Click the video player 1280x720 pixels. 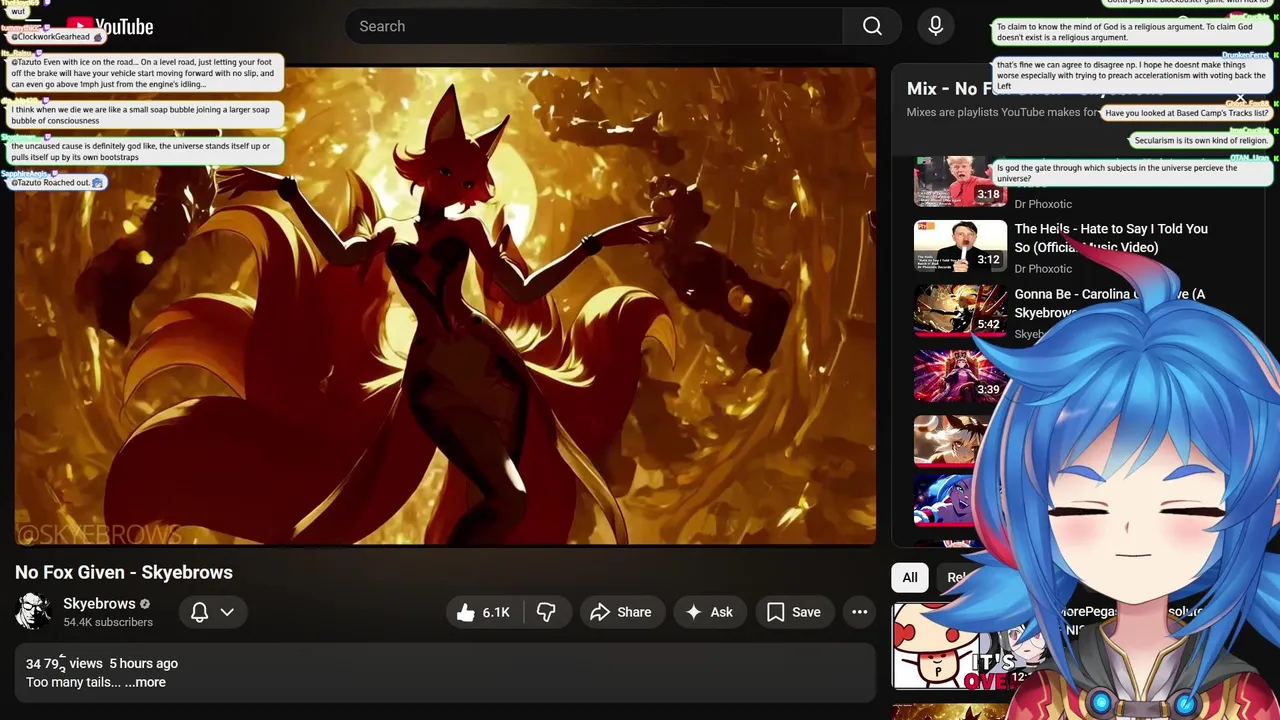click(x=445, y=306)
